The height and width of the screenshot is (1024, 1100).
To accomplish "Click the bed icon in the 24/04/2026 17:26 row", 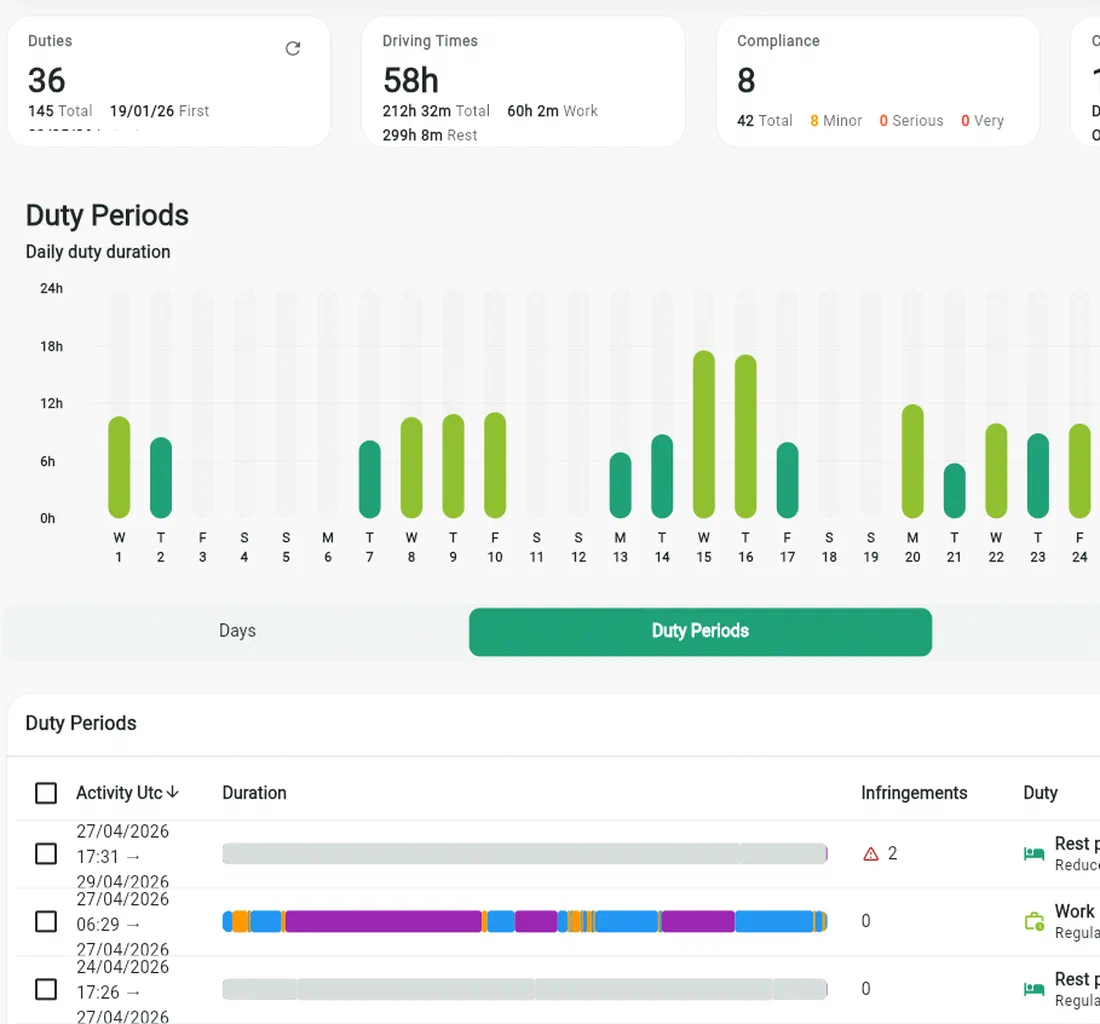I will 1034,989.
